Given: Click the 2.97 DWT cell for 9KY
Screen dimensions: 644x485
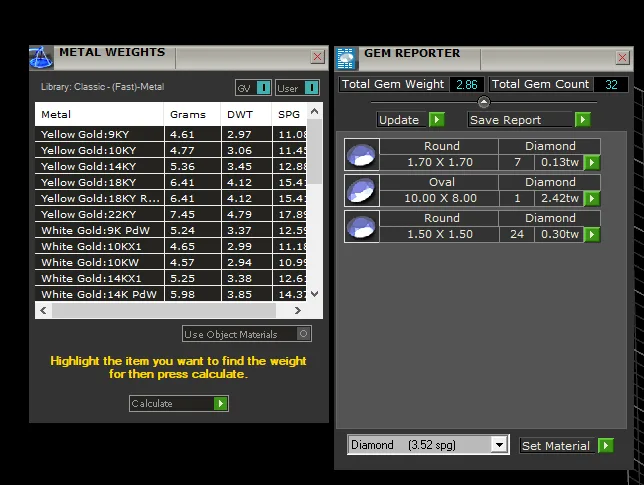Looking at the screenshot, I should [x=246, y=134].
